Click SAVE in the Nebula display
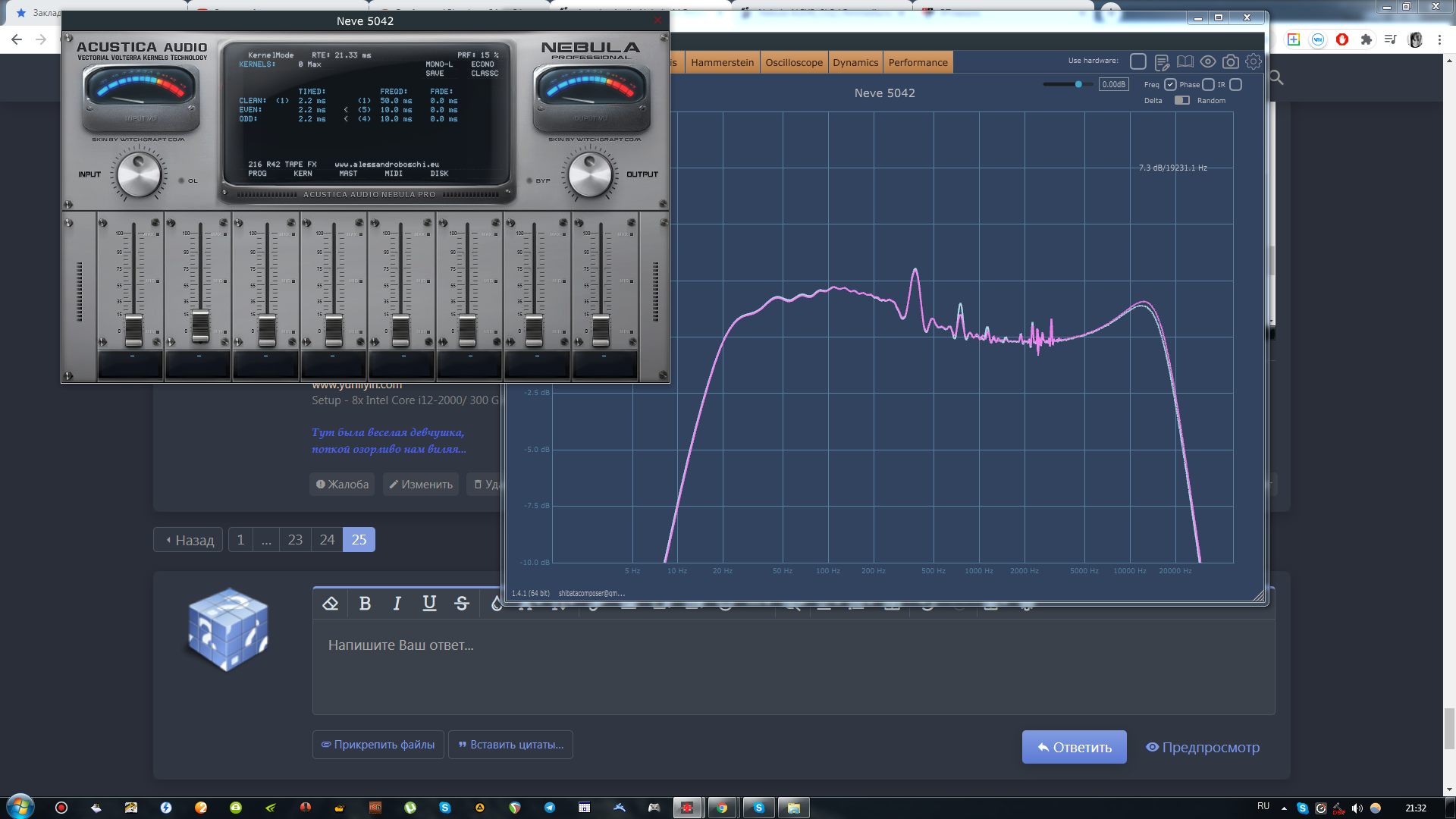1456x819 pixels. pyautogui.click(x=435, y=74)
